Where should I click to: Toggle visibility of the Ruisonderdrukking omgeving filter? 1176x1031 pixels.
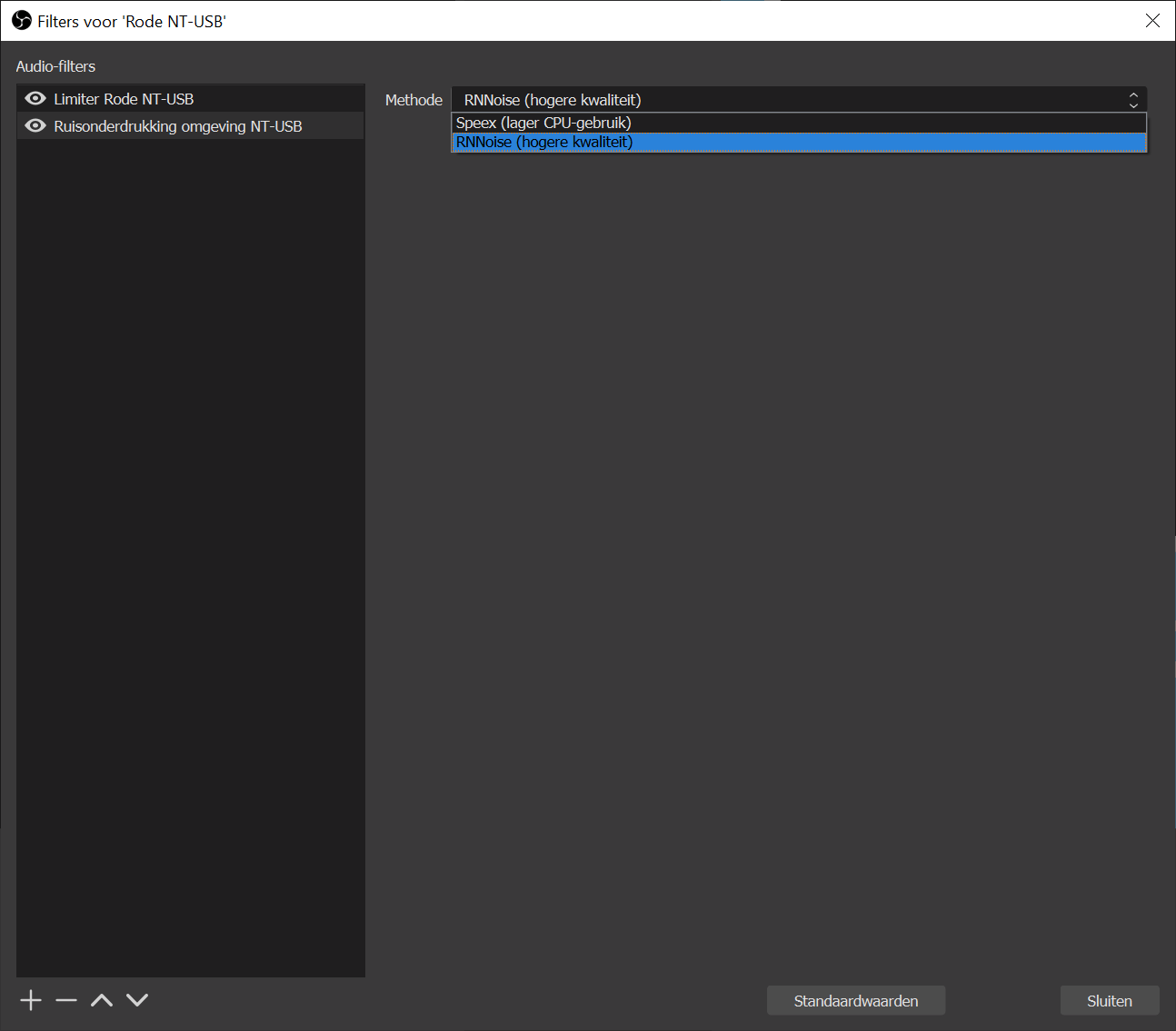point(35,126)
